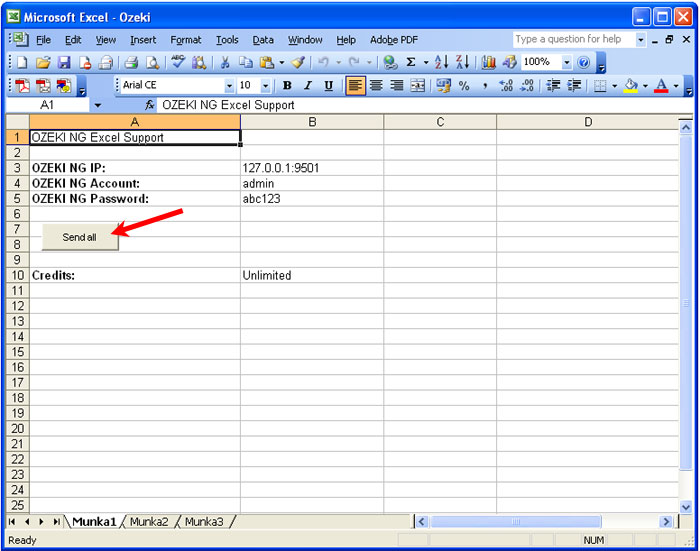This screenshot has width=700, height=551.
Task: Click the New workbook icon
Action: click(x=21, y=63)
